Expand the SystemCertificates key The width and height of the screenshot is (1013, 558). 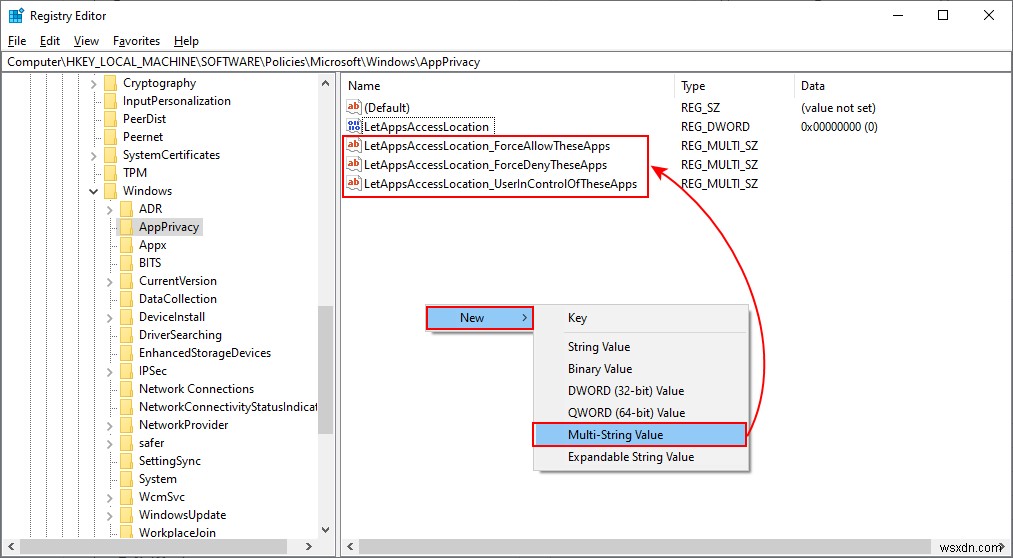[94, 155]
